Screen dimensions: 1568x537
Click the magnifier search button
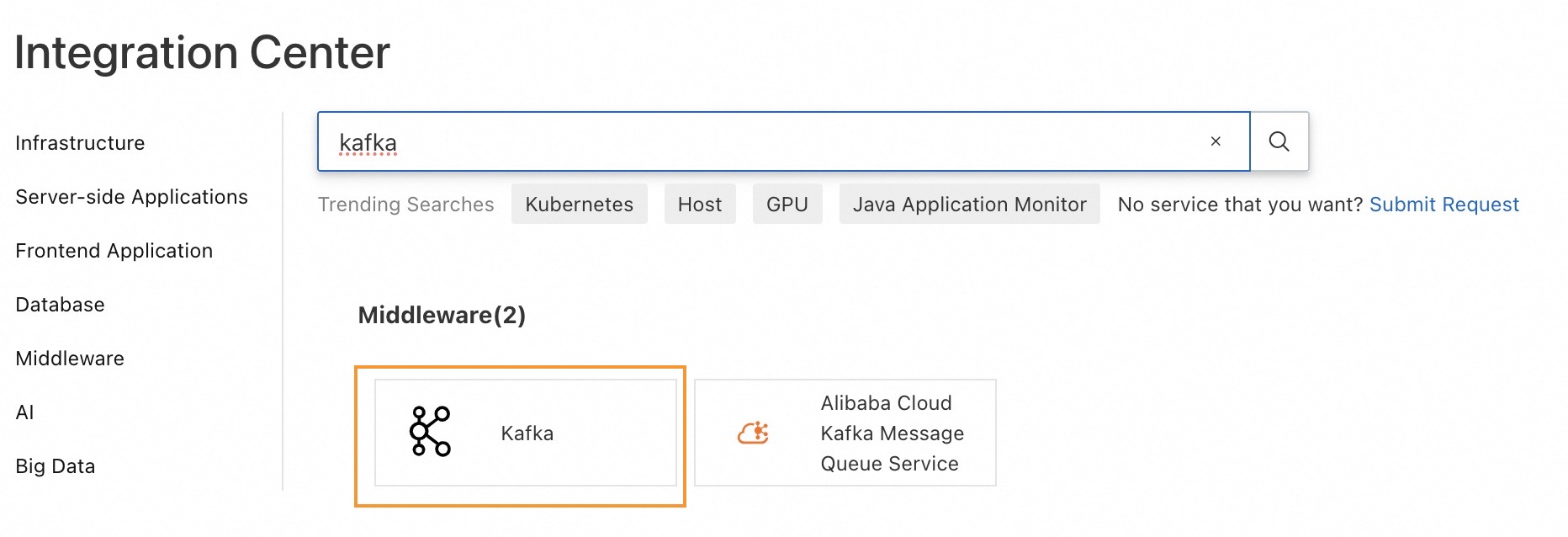coord(1279,141)
